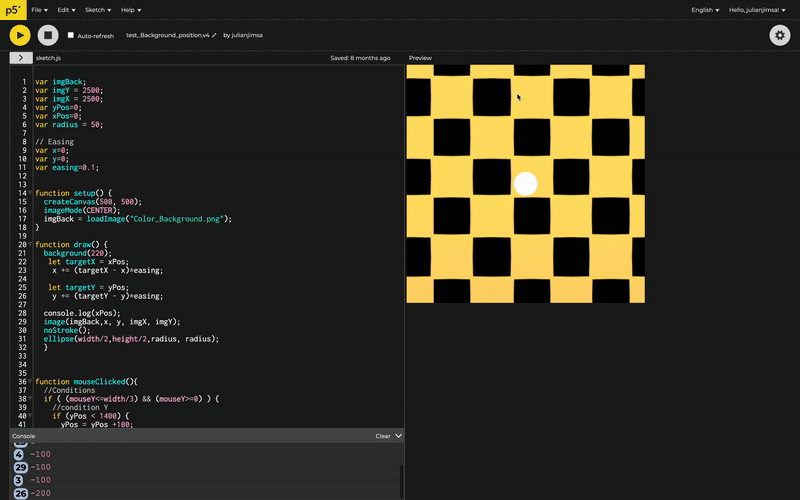This screenshot has height=500, width=800.
Task: Click the sketch name test_Background_position.v4
Action: pyautogui.click(x=167, y=35)
